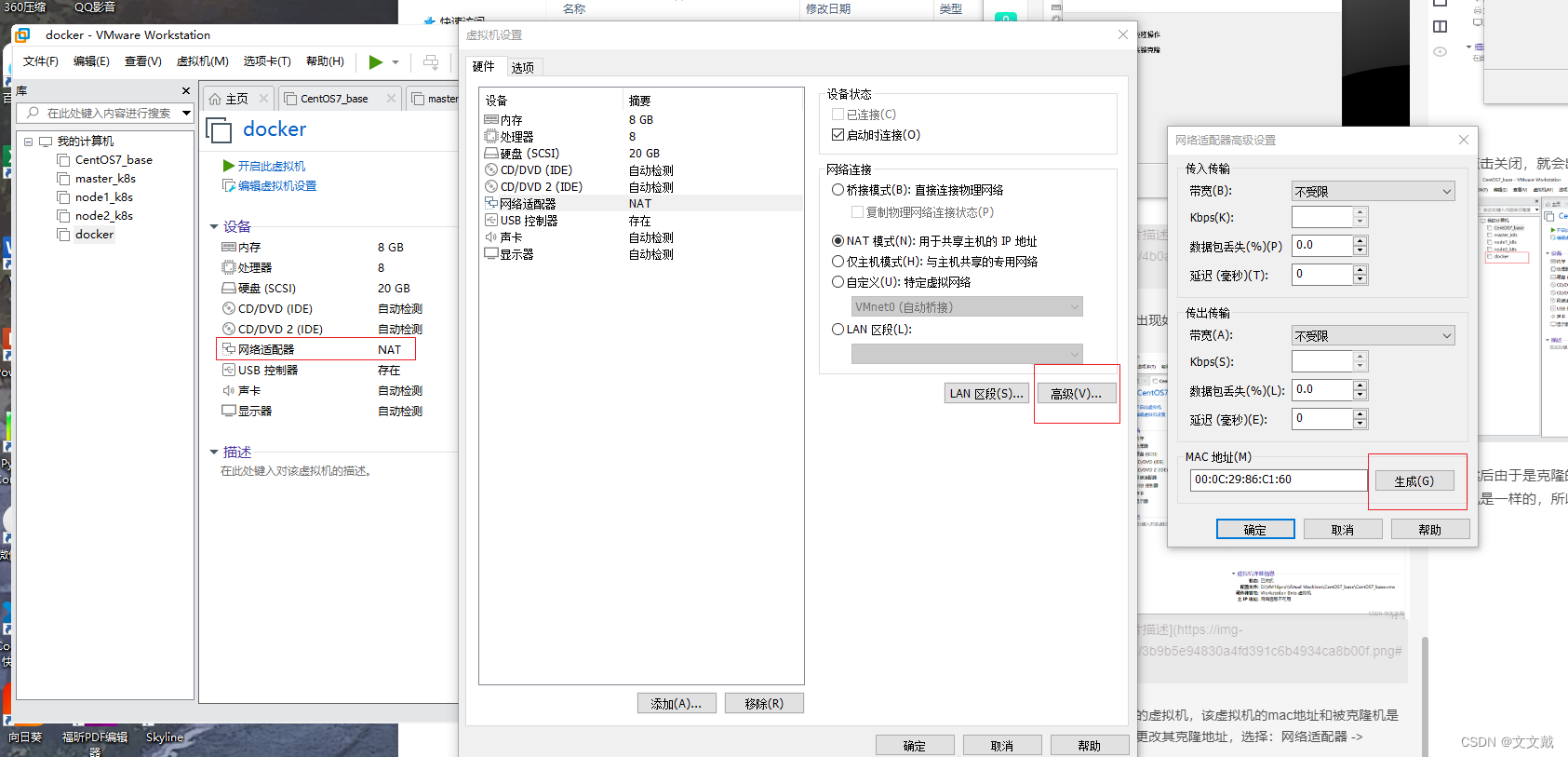Select LAN segment (LAN 区段) radio button
This screenshot has height=757, width=1568.
[x=838, y=329]
